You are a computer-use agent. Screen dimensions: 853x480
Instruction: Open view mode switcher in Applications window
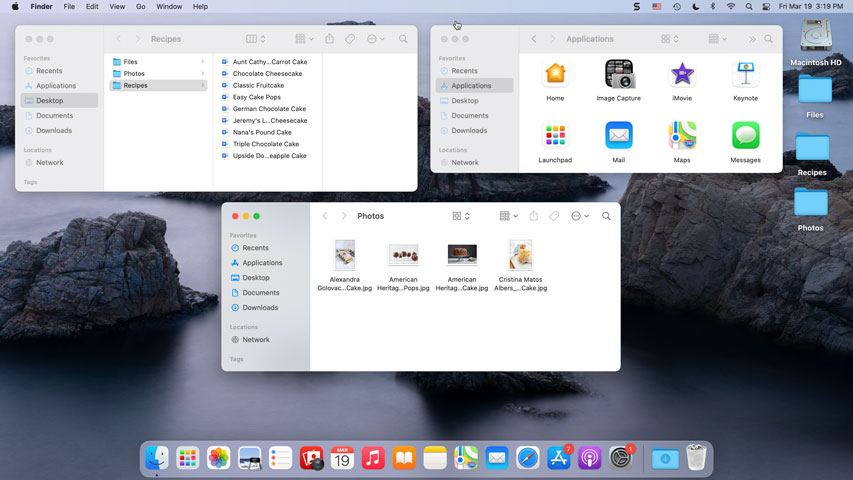(670, 39)
